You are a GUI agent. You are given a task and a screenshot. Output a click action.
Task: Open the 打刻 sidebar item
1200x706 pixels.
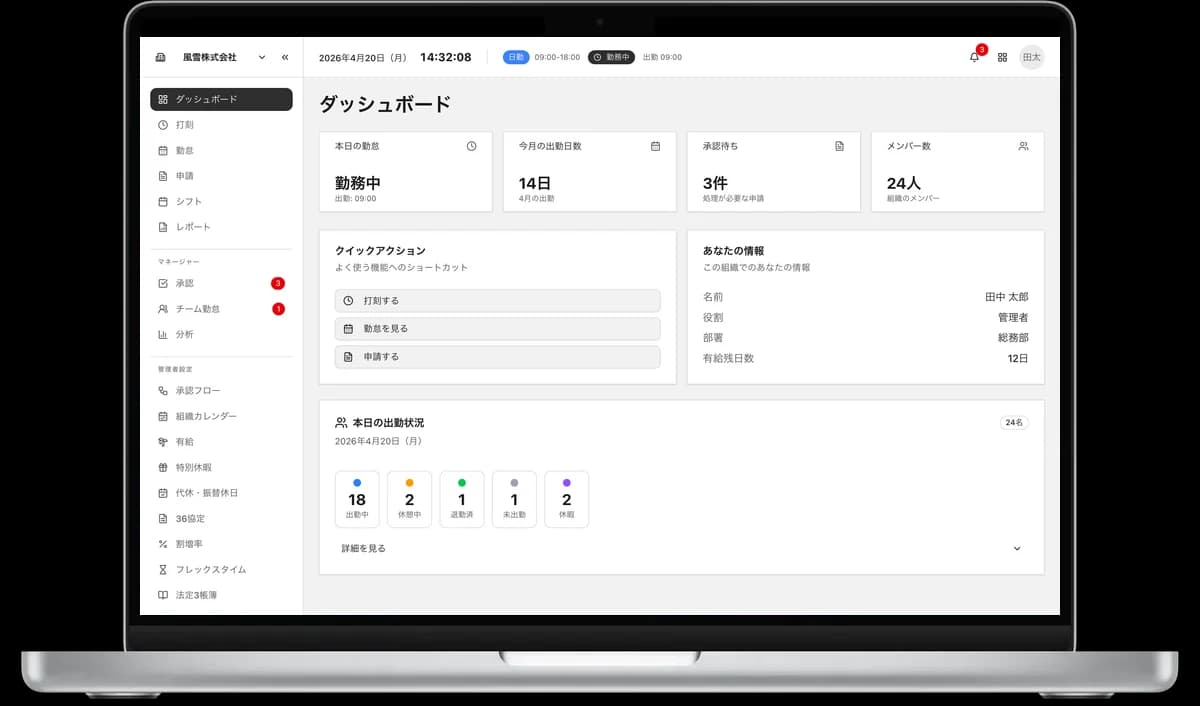[x=221, y=125]
